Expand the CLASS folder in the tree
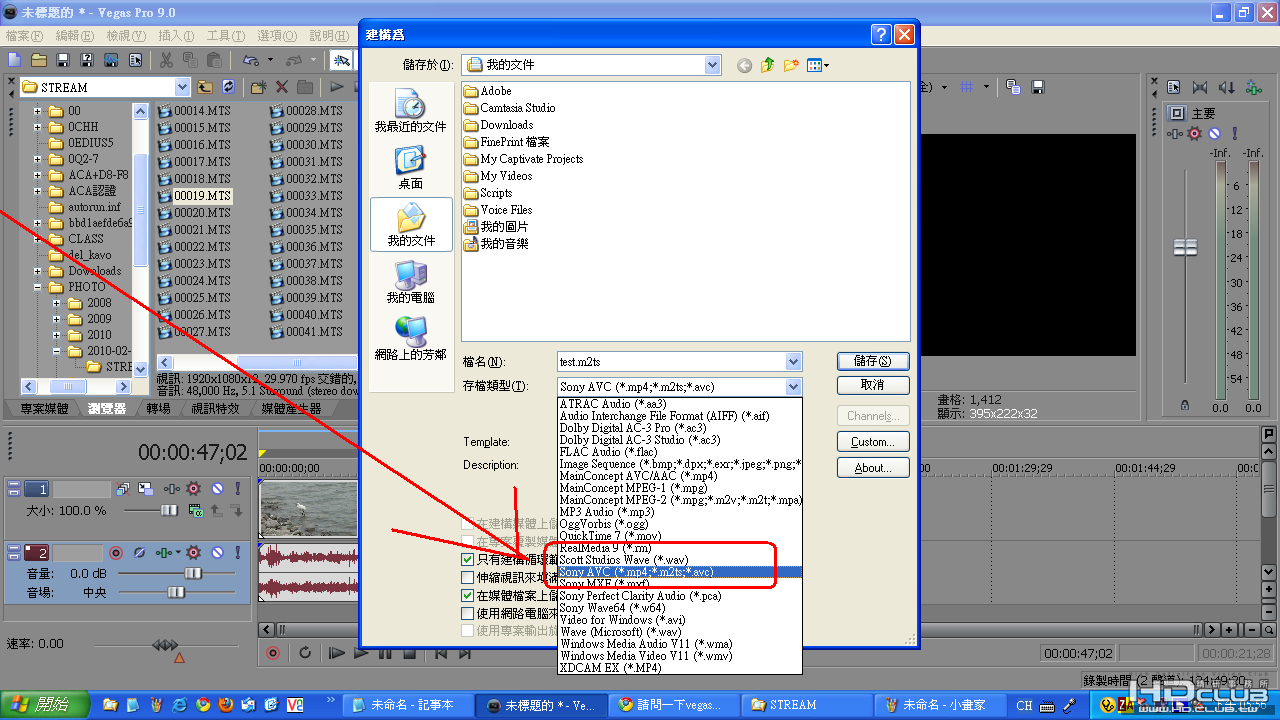The width and height of the screenshot is (1280, 720). point(37,239)
